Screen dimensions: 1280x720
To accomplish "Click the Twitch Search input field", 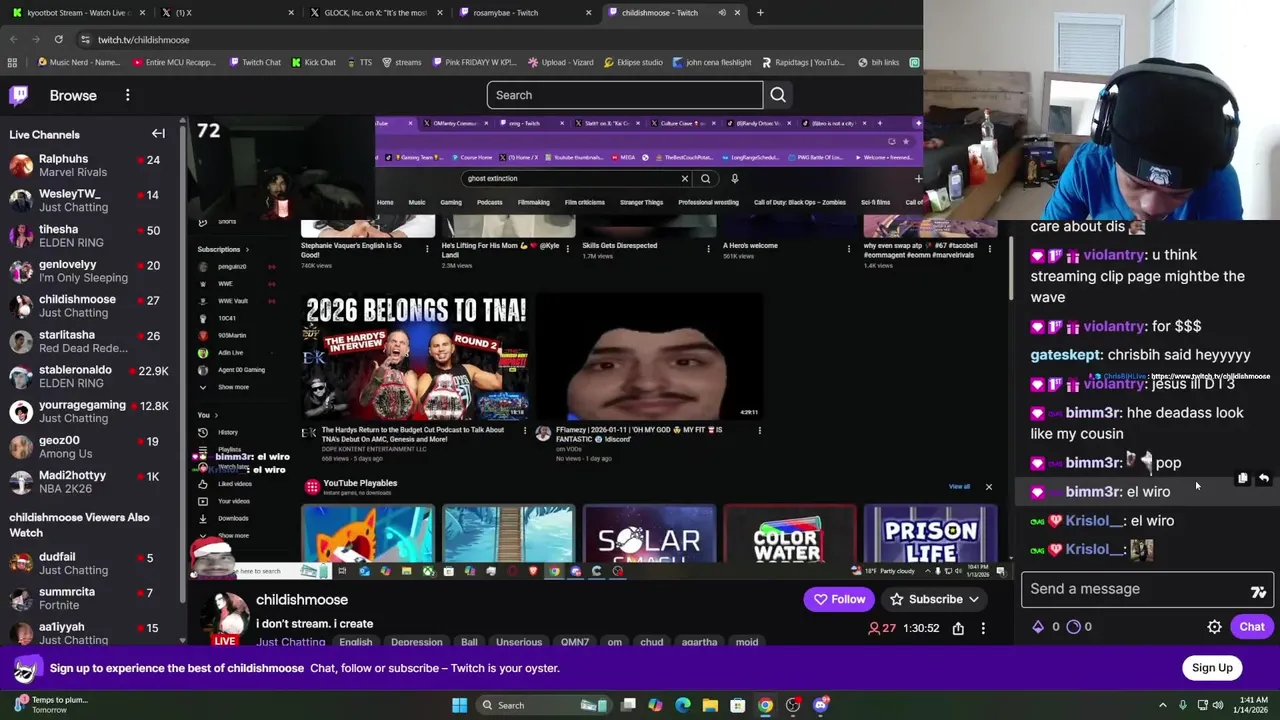I will tap(625, 95).
